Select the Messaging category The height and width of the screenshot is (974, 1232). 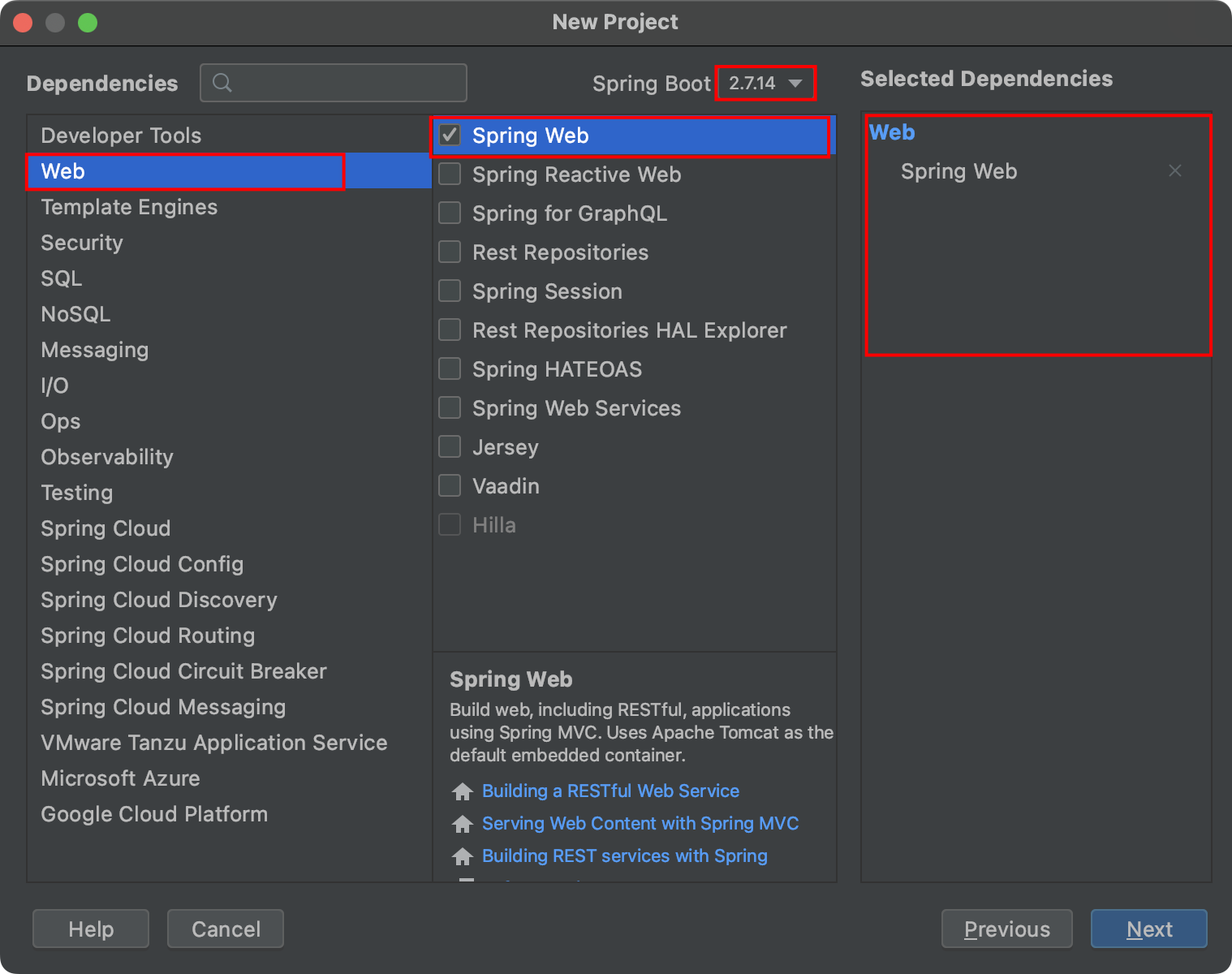[x=229, y=350]
